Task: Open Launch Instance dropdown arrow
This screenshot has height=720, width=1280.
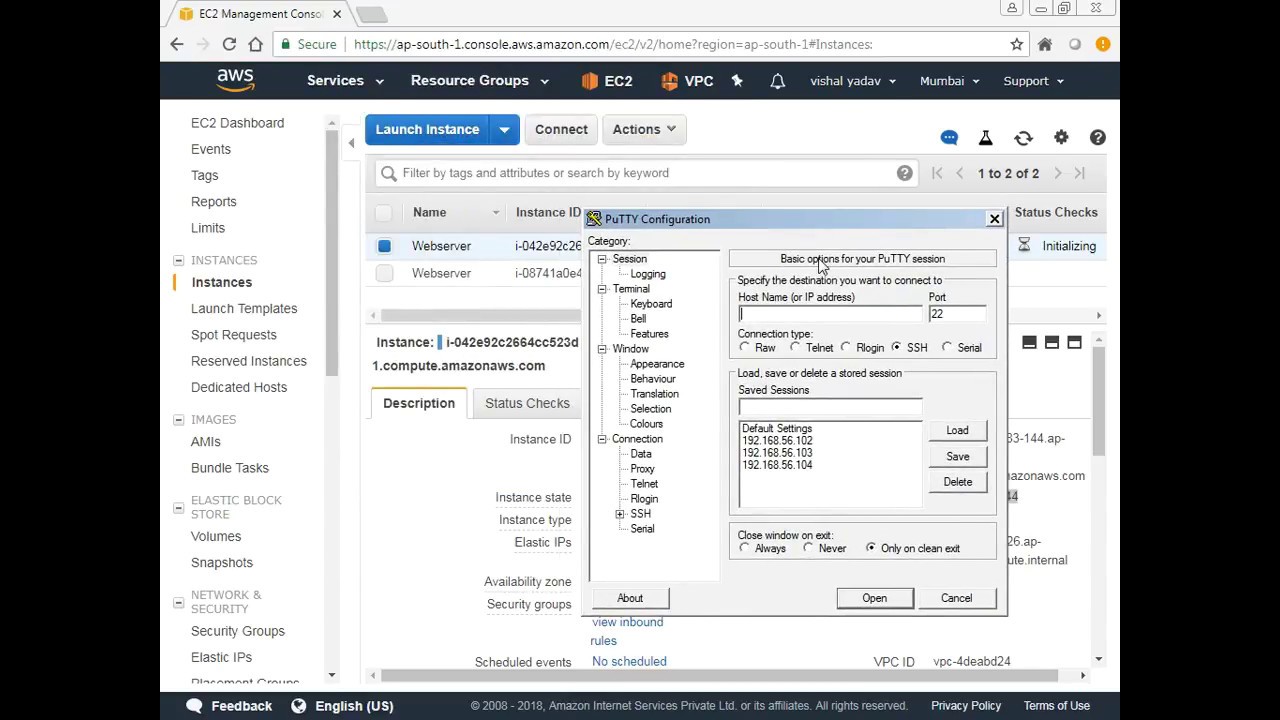Action: (x=504, y=129)
